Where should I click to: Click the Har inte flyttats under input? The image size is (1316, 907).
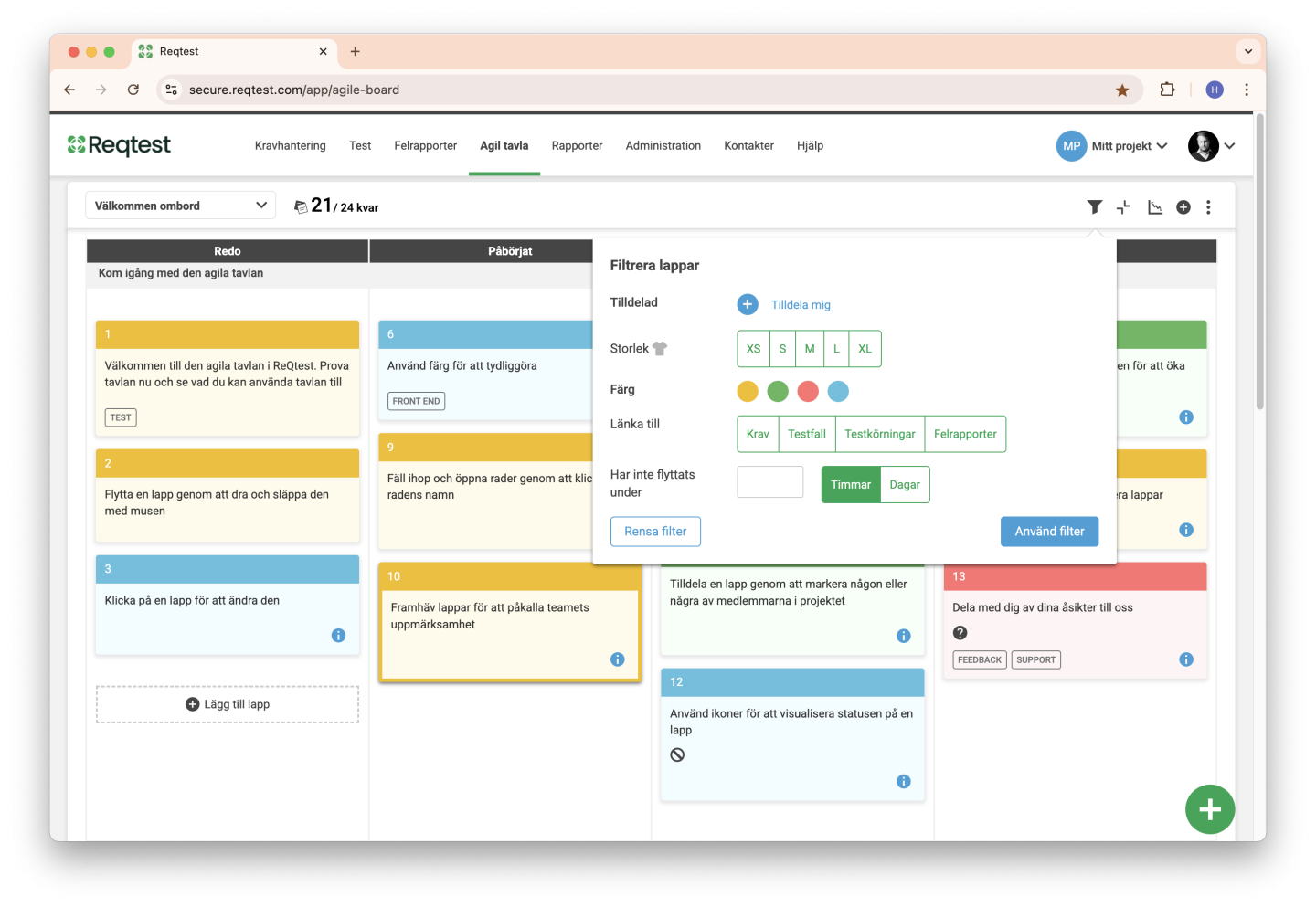point(770,482)
